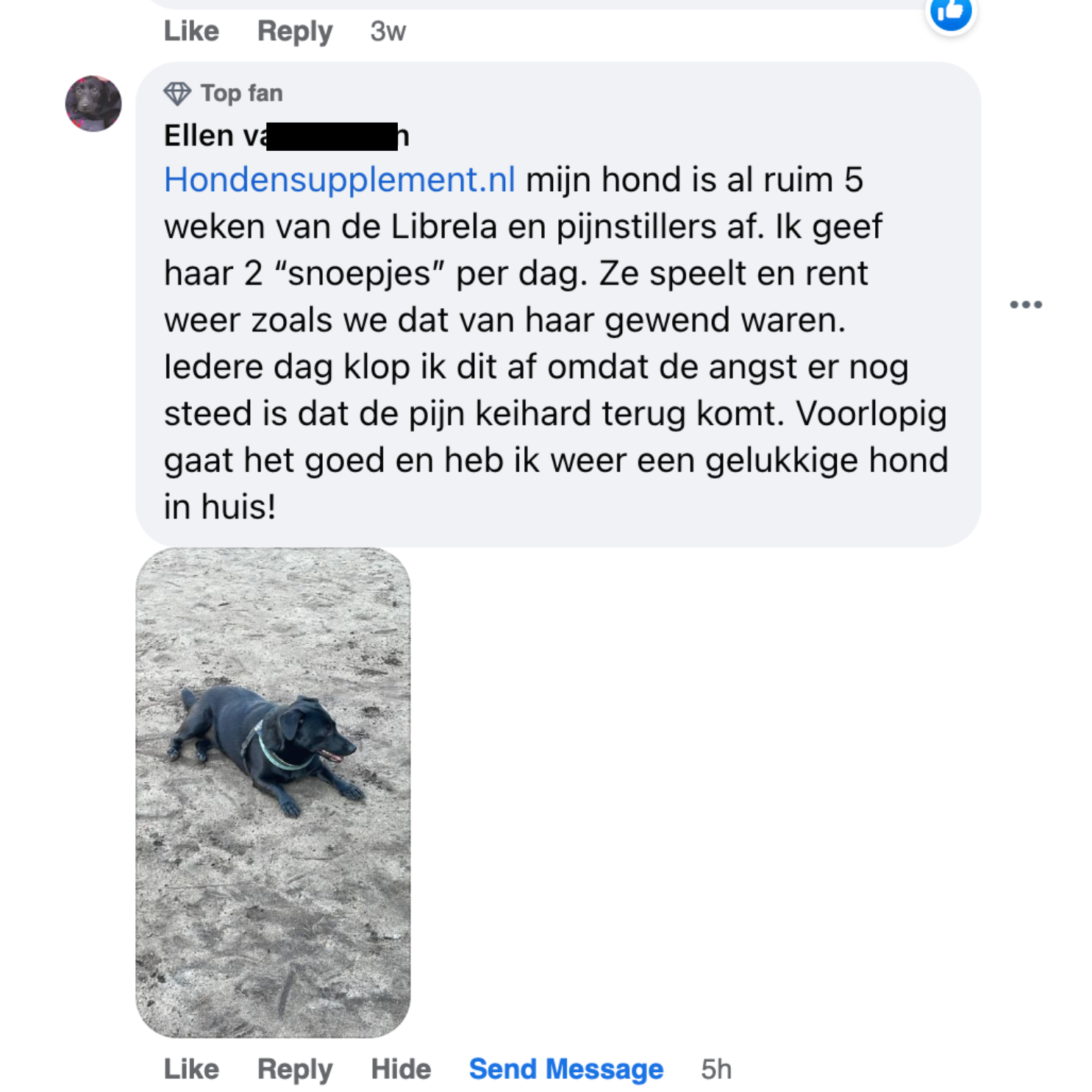Click the comment's last line 'in huis!'

click(x=219, y=507)
